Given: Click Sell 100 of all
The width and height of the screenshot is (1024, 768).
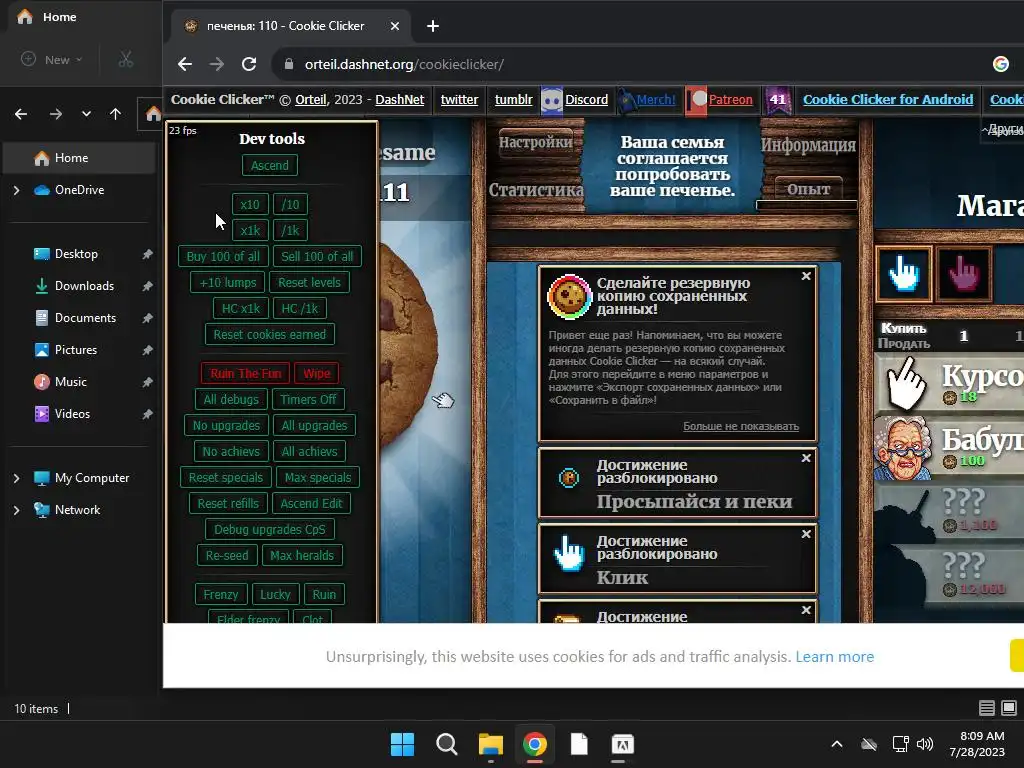Looking at the screenshot, I should click(x=317, y=257).
